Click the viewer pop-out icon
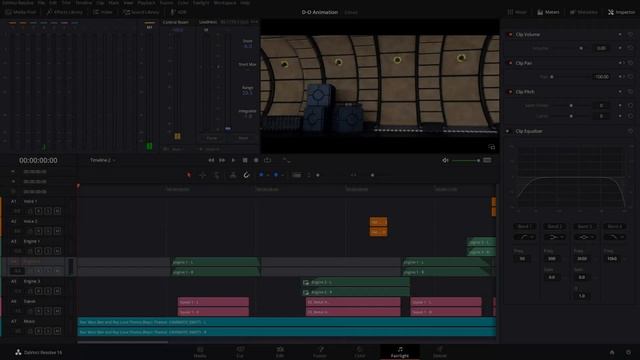 [491, 147]
